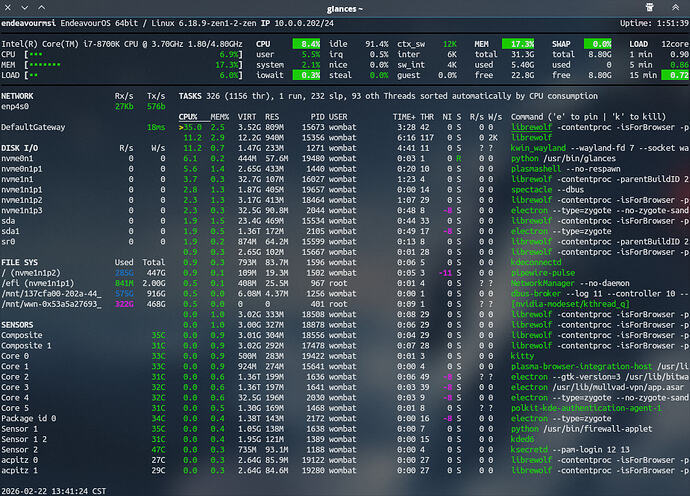Select the plasmashell --no-respawn process

pyautogui.click(x=558, y=170)
